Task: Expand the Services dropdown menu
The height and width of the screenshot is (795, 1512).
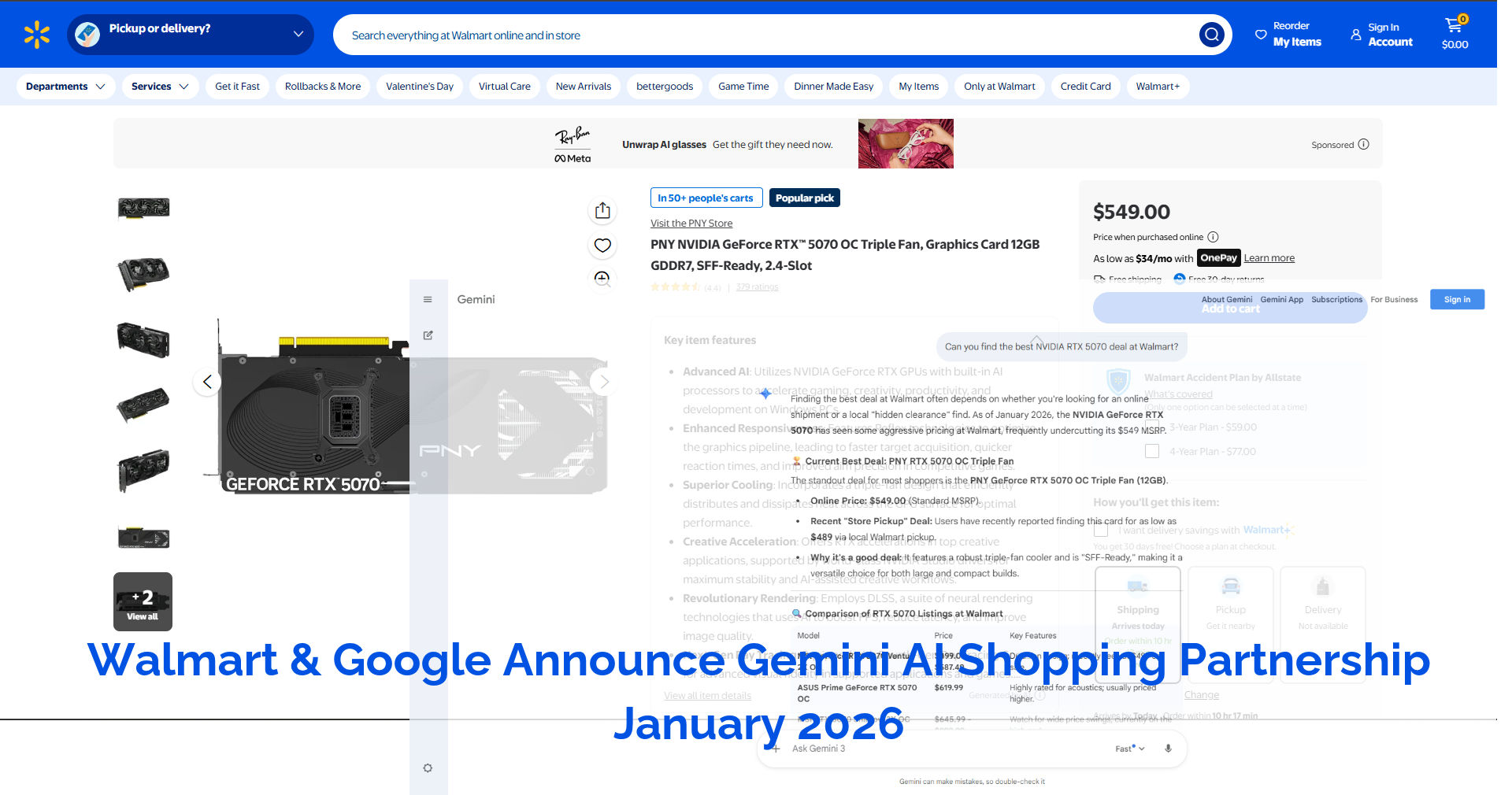Action: pos(160,87)
